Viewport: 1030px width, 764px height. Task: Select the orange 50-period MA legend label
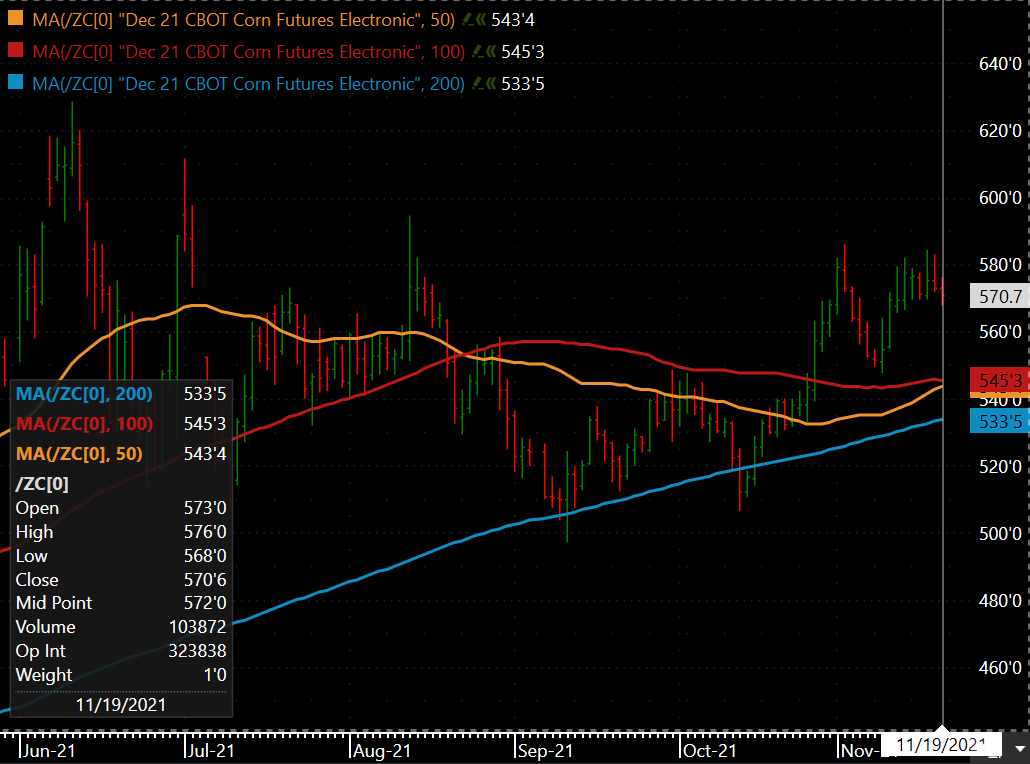tap(244, 20)
